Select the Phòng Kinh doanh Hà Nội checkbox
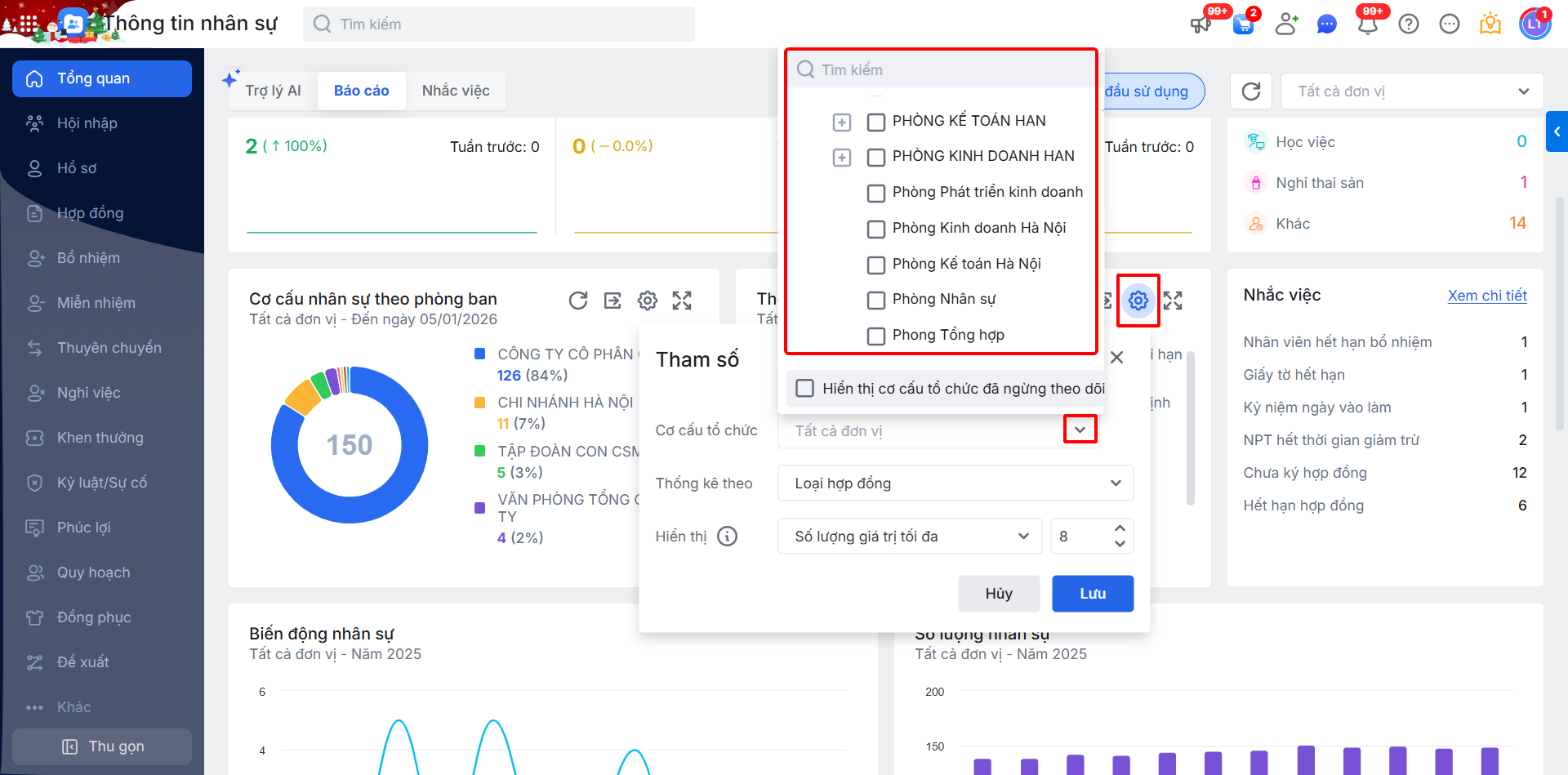Image resolution: width=1568 pixels, height=775 pixels. point(876,229)
